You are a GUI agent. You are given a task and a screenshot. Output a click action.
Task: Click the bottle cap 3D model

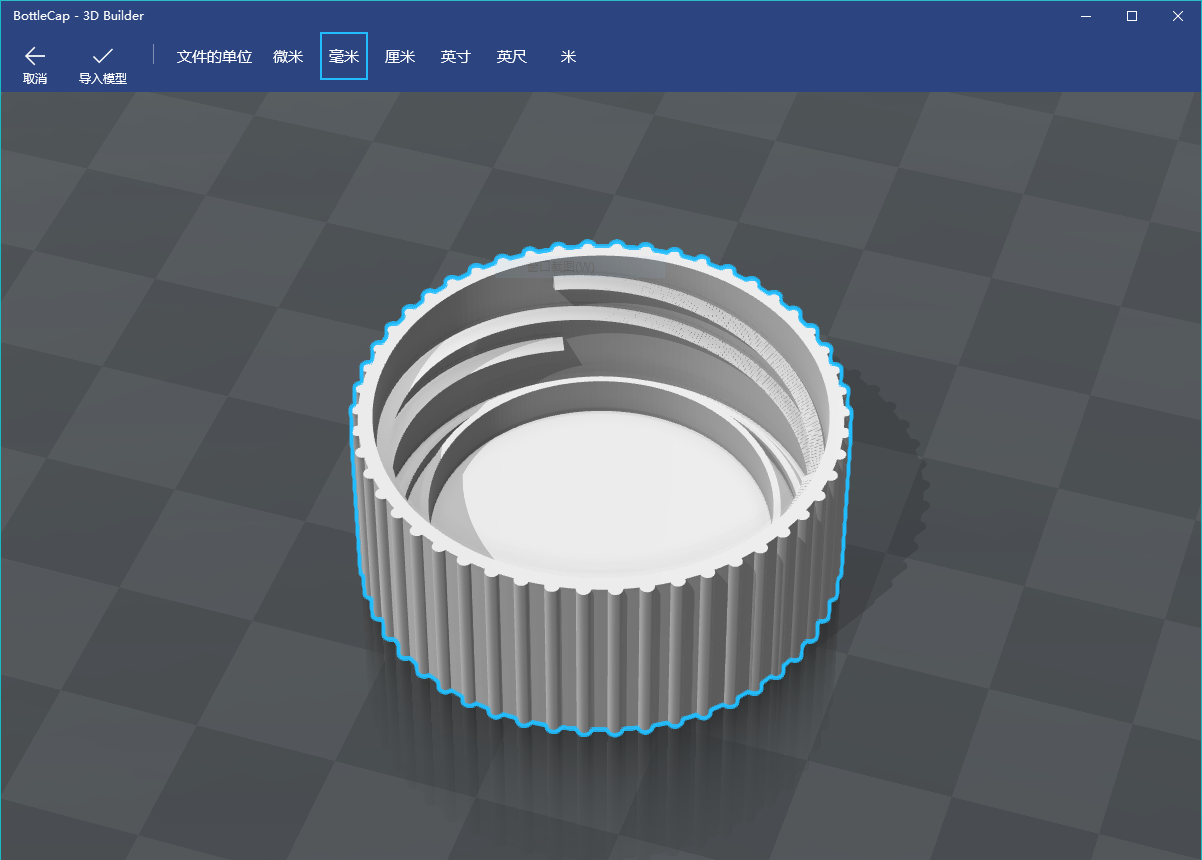coord(600,490)
